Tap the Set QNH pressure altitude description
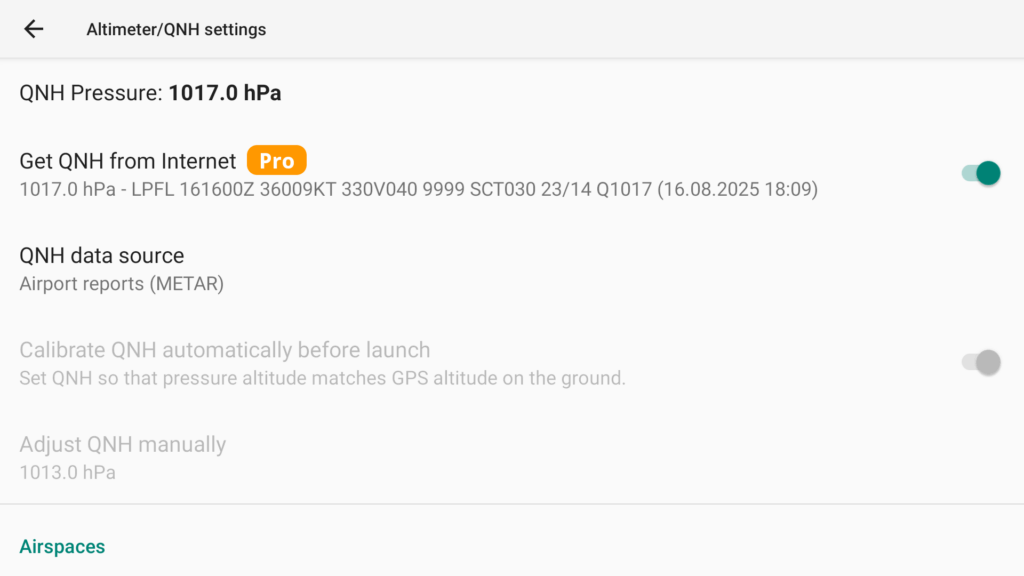The height and width of the screenshot is (576, 1024). click(x=323, y=378)
